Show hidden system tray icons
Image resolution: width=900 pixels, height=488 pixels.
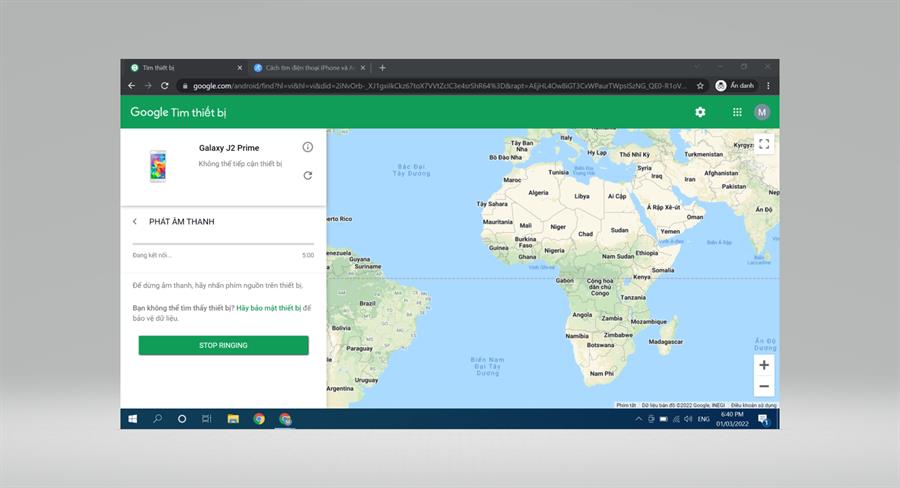point(638,419)
